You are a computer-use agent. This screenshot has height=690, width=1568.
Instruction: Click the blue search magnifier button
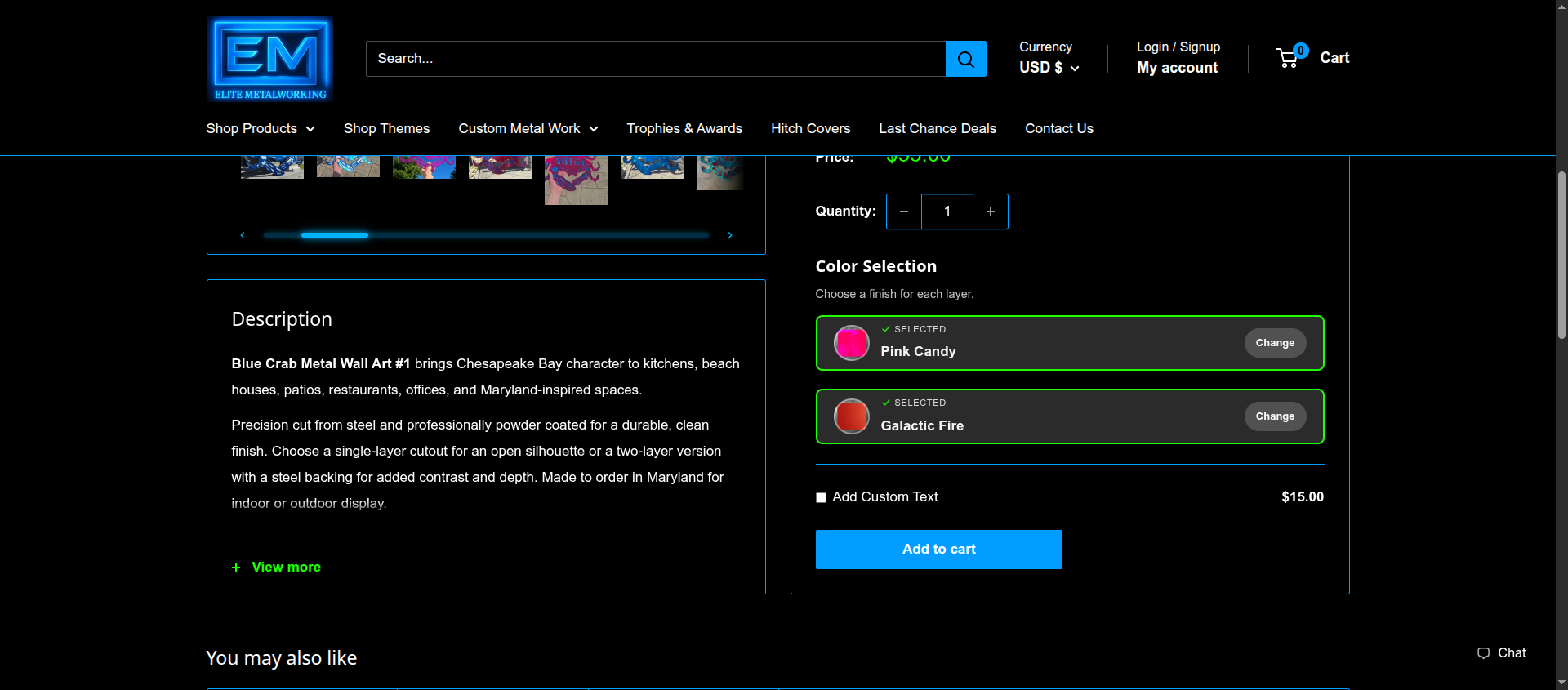pyautogui.click(x=965, y=59)
